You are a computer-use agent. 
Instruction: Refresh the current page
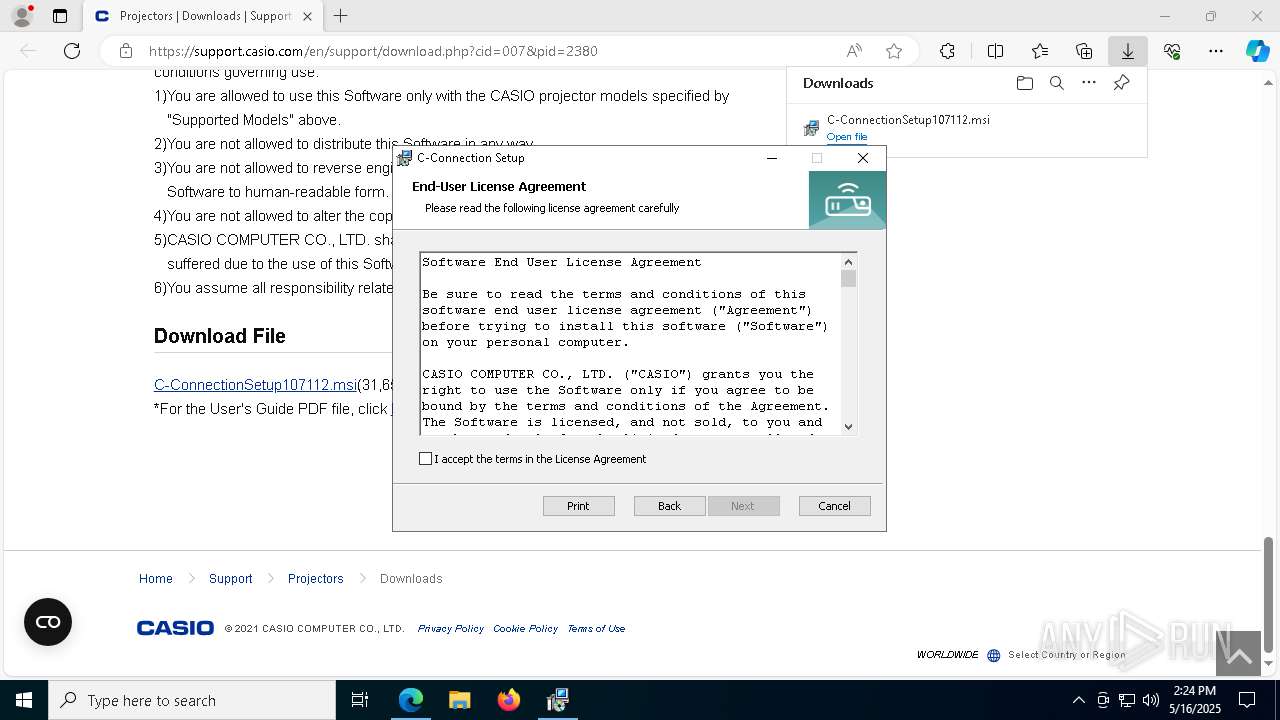72,51
